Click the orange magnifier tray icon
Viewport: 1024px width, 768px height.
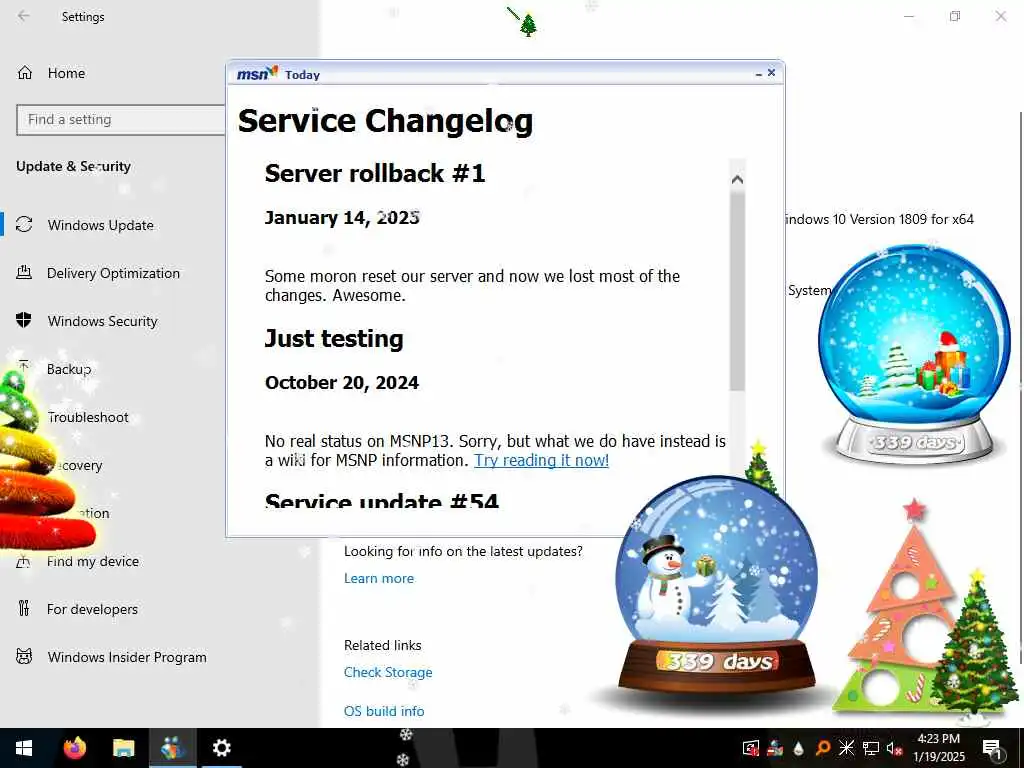pos(823,748)
